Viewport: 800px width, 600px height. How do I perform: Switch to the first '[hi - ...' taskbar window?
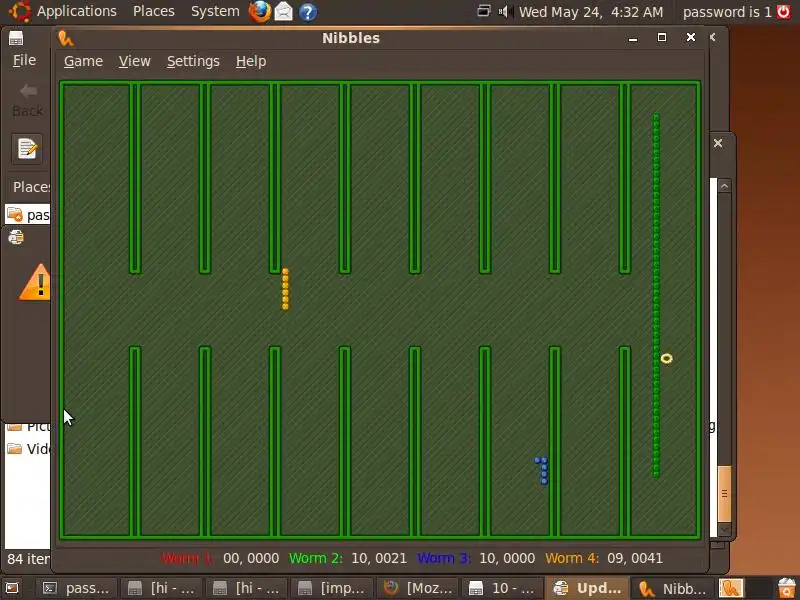click(162, 588)
